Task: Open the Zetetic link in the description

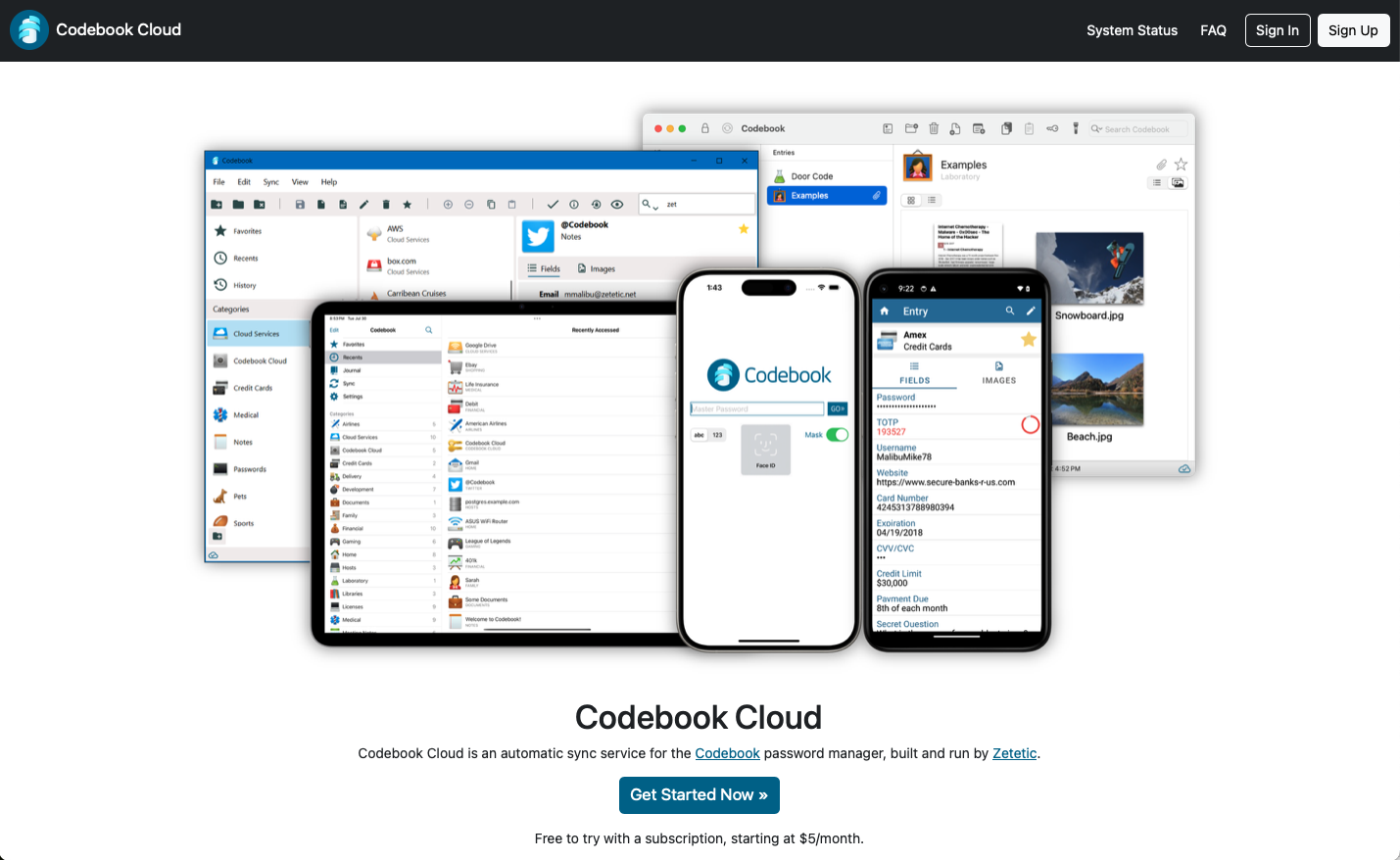Action: [x=1014, y=753]
